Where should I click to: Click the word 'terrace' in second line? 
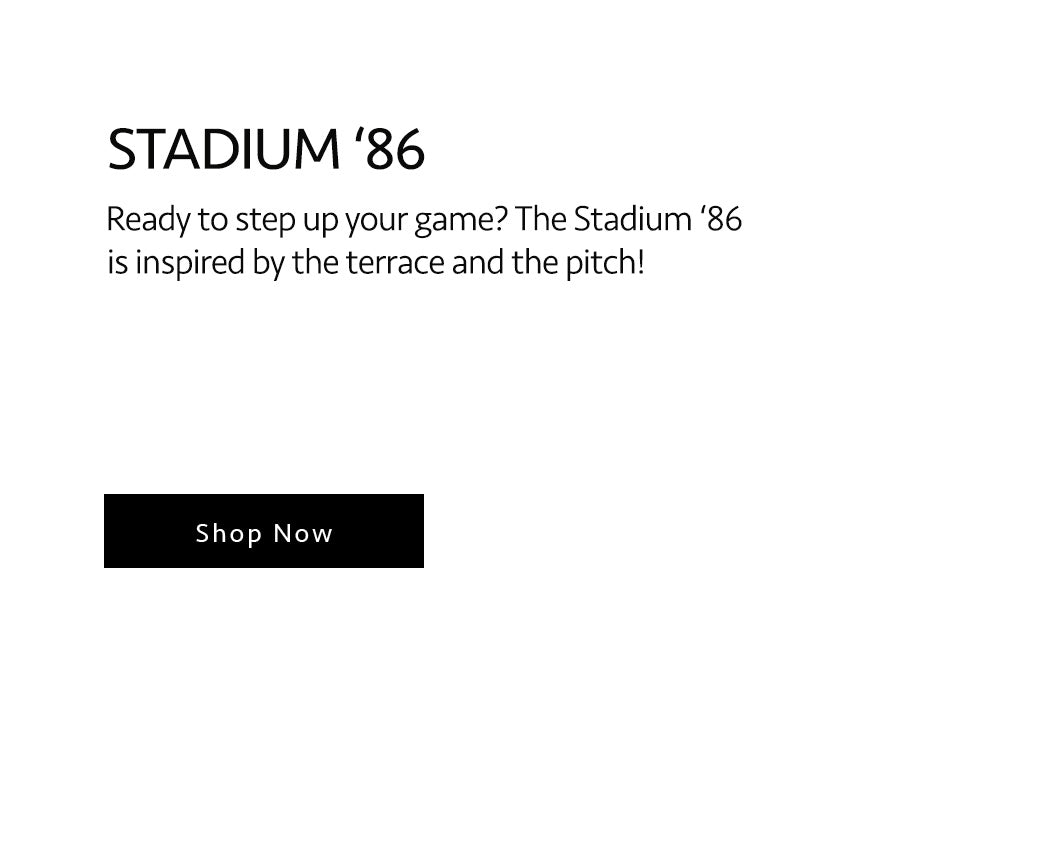(395, 263)
